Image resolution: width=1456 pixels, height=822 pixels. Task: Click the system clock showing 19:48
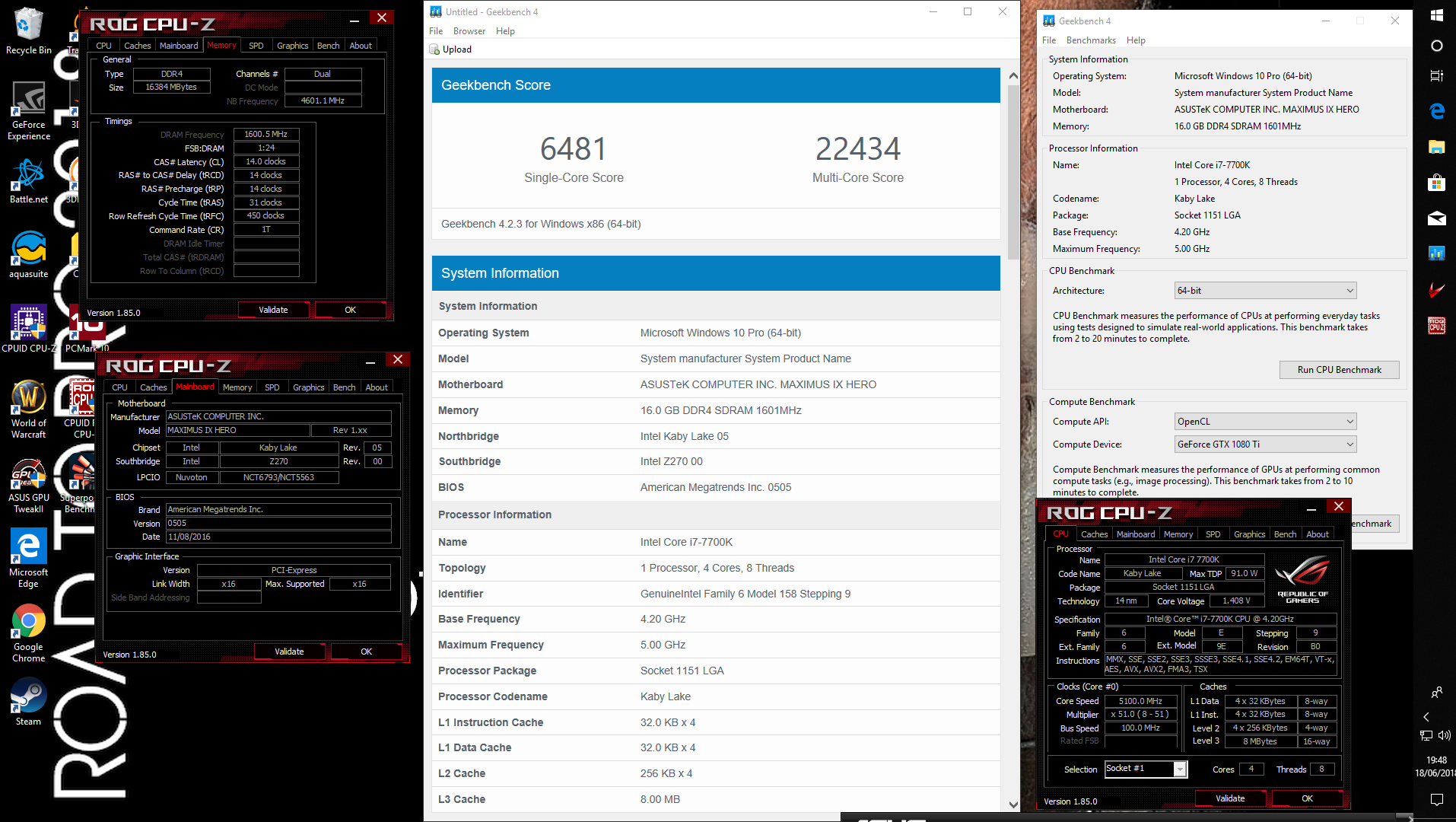click(1436, 760)
